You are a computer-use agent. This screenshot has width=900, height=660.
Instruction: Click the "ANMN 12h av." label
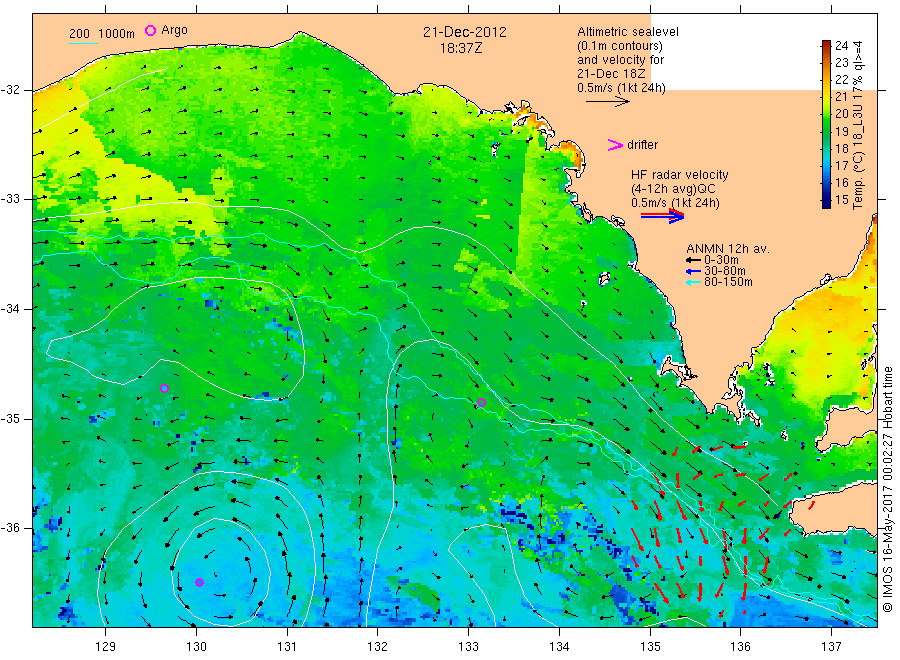point(728,249)
